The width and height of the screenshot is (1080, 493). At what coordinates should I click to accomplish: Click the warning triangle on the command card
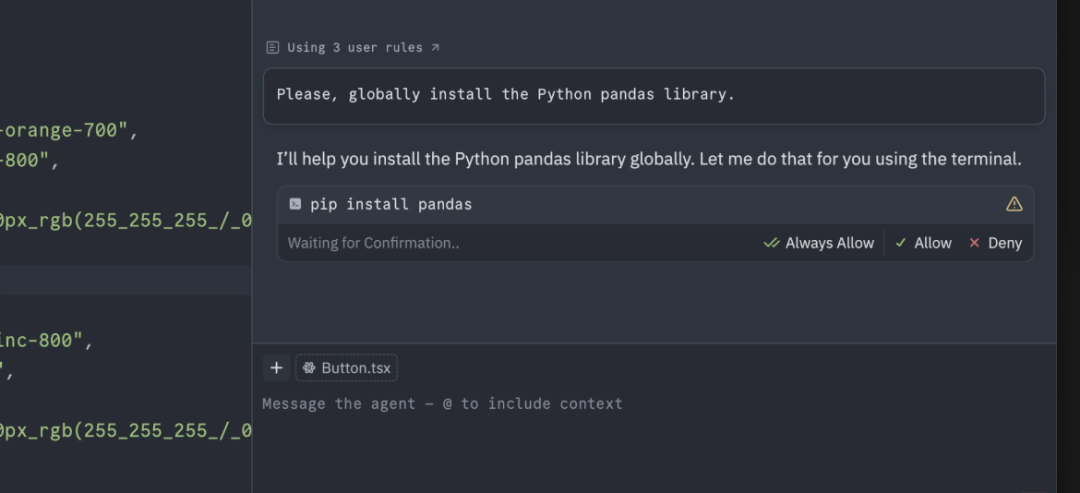(1014, 204)
